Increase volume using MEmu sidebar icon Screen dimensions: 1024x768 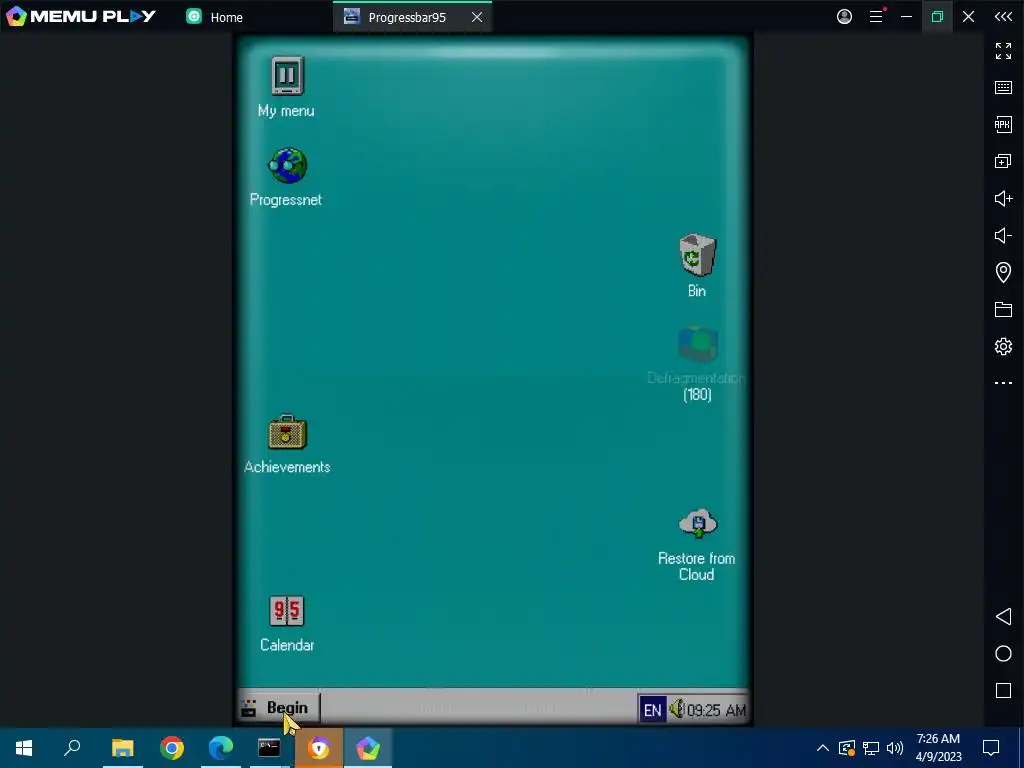point(1003,199)
